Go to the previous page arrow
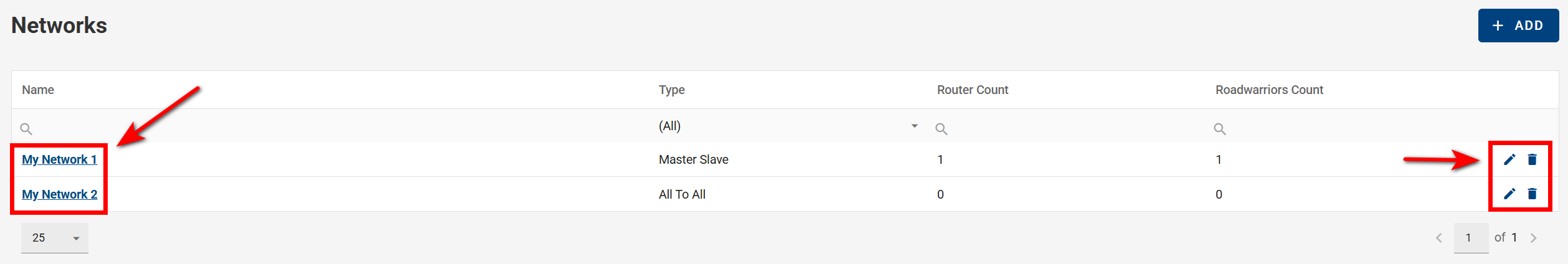This screenshot has width=1568, height=264. (1439, 238)
